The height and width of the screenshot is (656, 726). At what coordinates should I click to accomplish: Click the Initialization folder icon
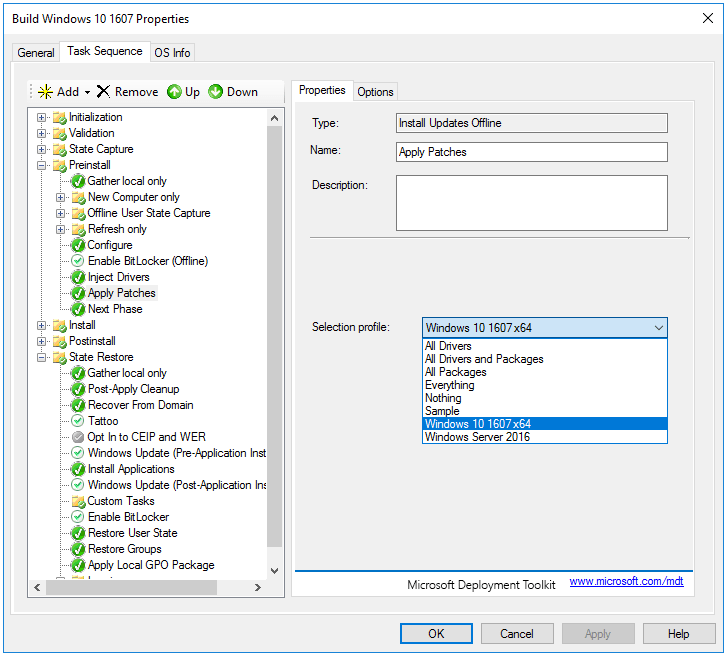click(x=60, y=118)
